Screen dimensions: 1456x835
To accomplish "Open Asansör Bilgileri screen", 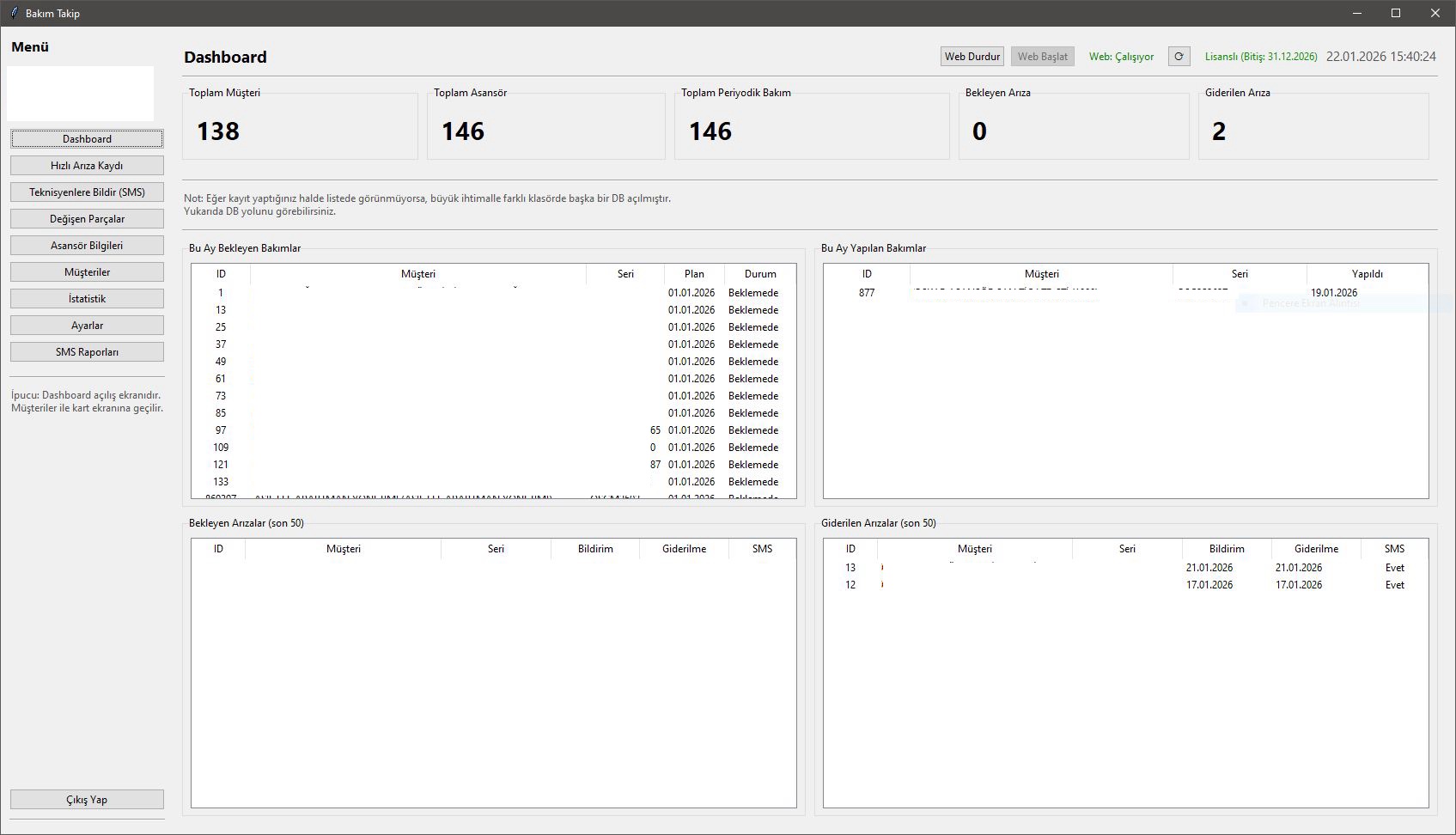I will (86, 245).
